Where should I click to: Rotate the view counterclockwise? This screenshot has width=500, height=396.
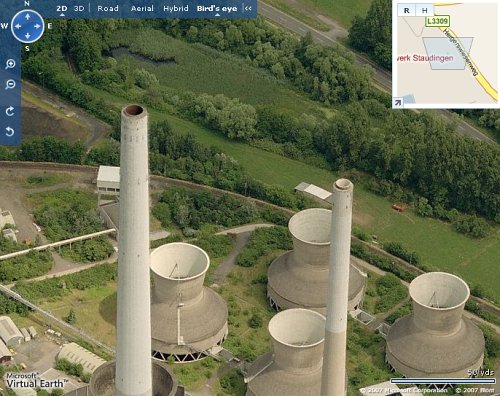10,132
